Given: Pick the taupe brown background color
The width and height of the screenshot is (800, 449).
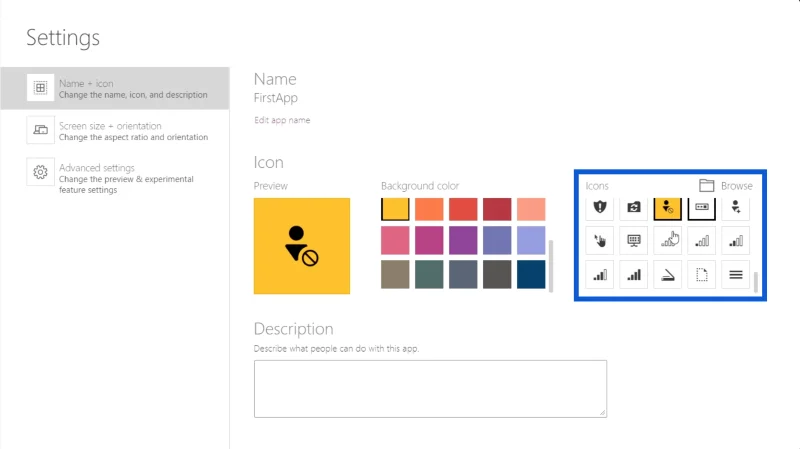Looking at the screenshot, I should (x=395, y=275).
